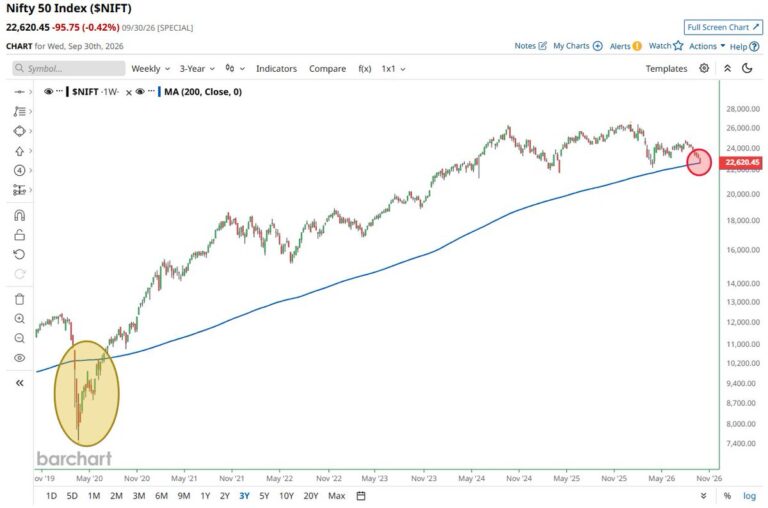
Task: Click the undo arrow icon
Action: coord(19,254)
